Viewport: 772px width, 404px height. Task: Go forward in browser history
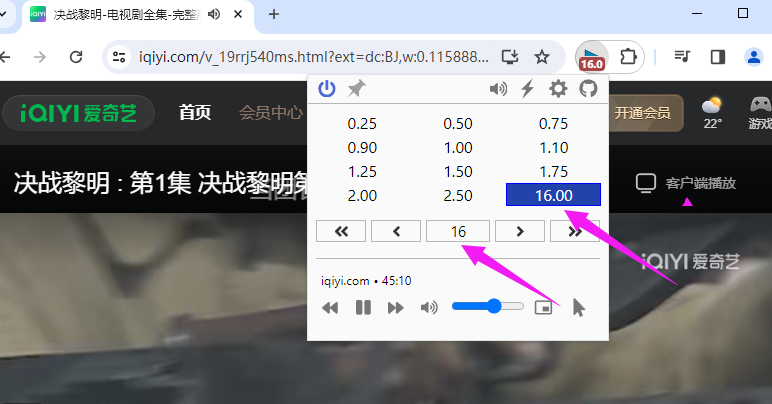pos(40,57)
